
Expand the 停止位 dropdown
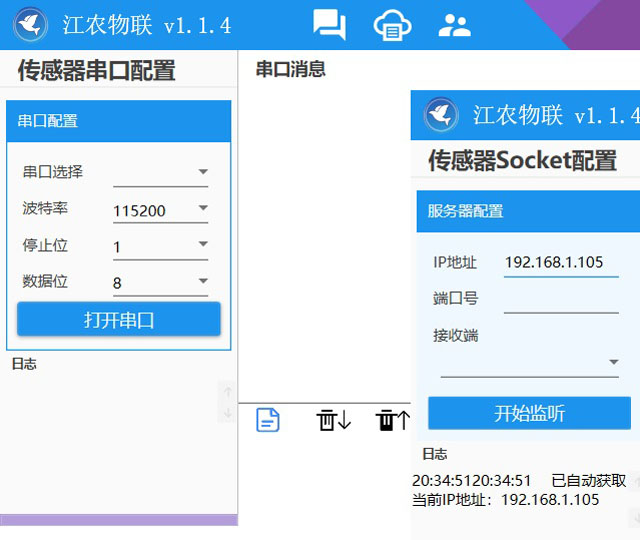160,246
